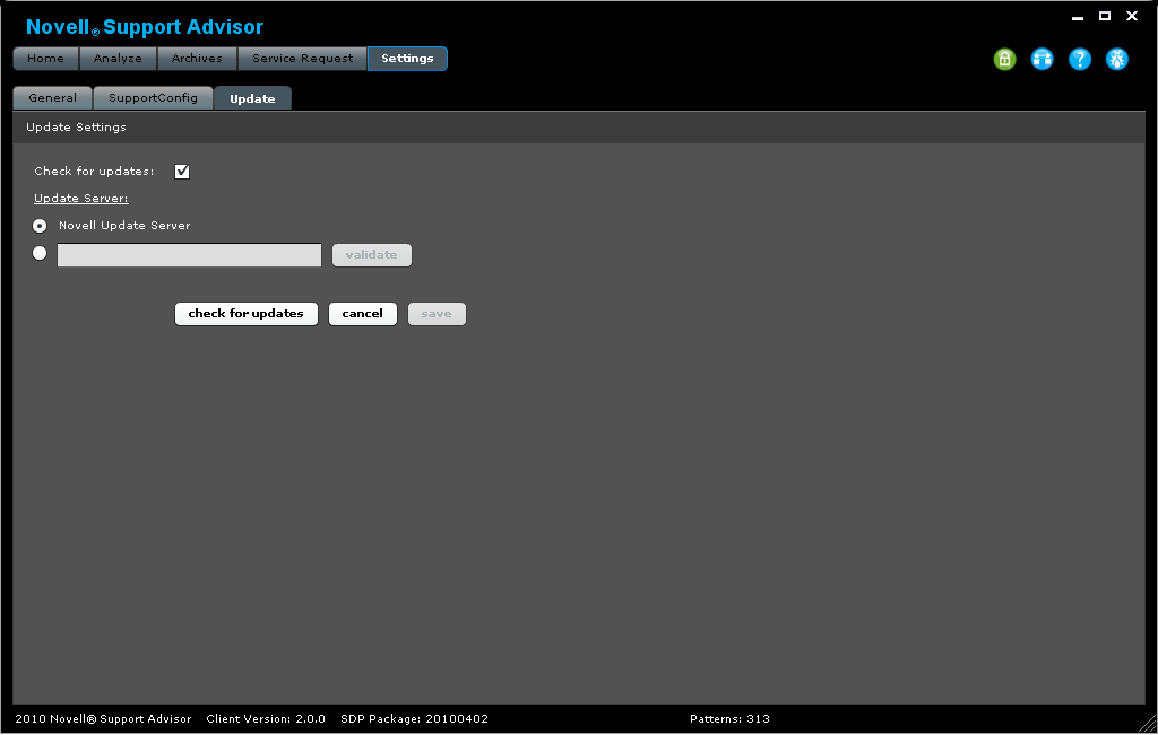Click the cancel button

pos(363,314)
